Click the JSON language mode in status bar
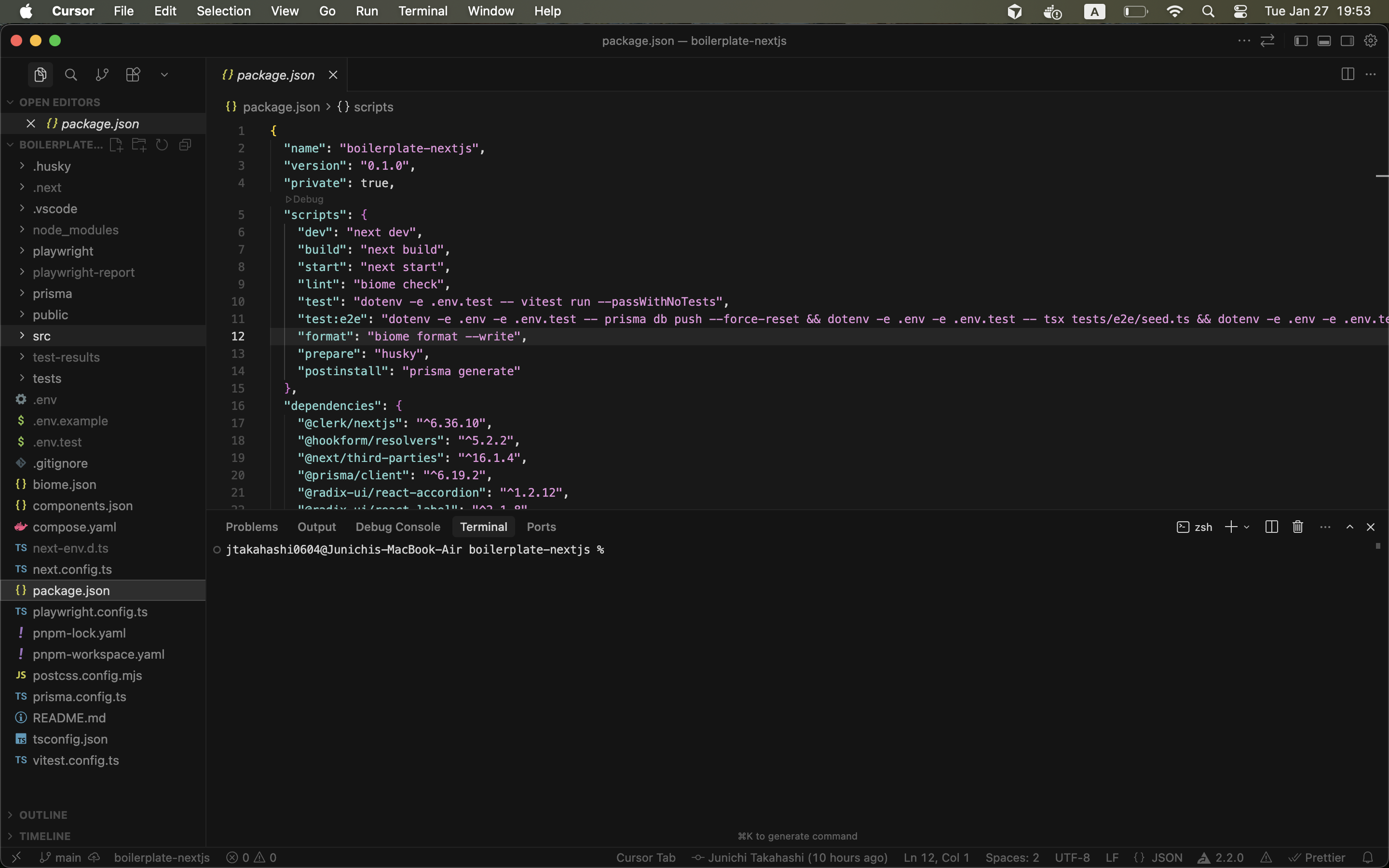This screenshot has height=868, width=1389. [x=1166, y=857]
